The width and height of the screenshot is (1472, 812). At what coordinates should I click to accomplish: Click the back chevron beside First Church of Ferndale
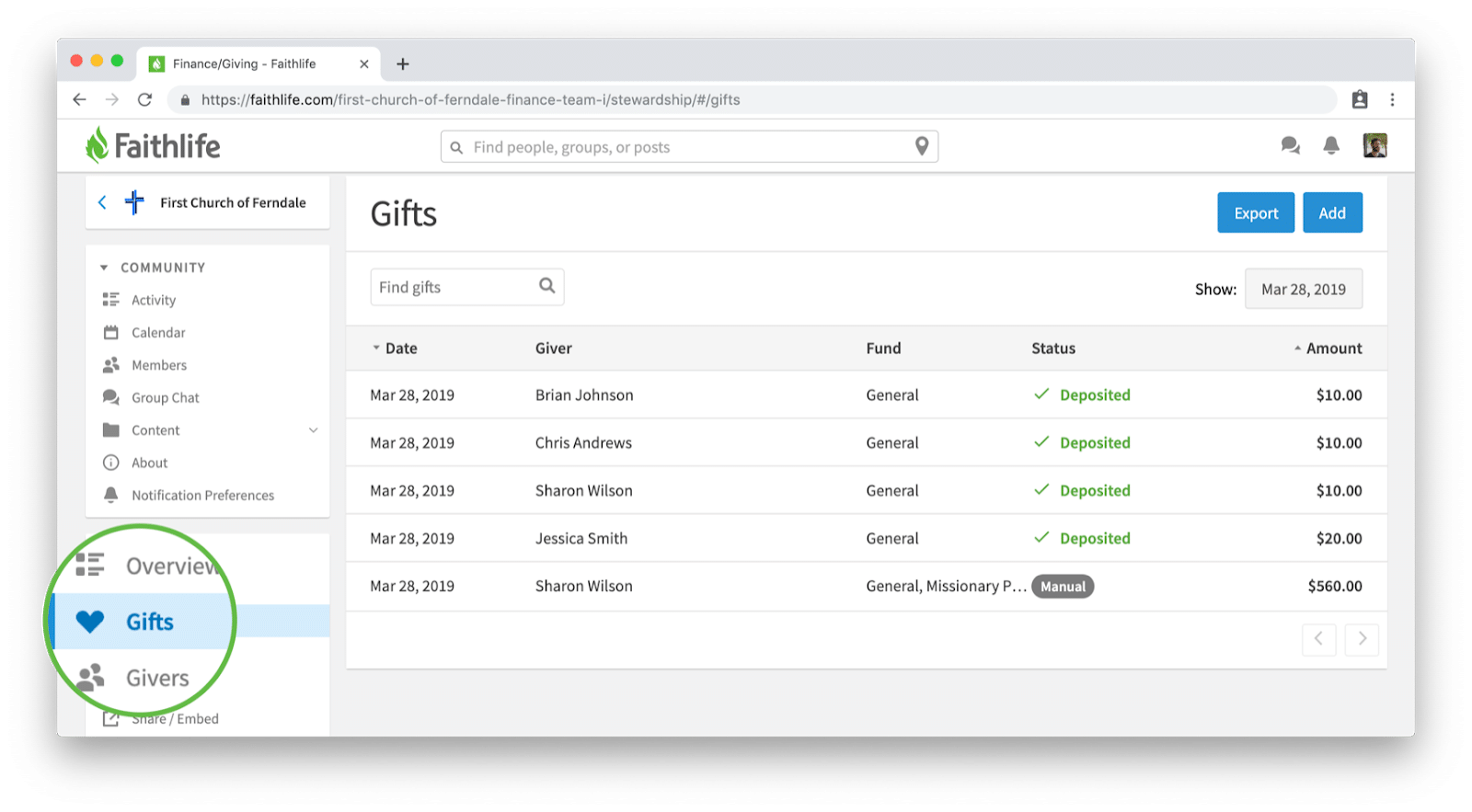pyautogui.click(x=102, y=202)
